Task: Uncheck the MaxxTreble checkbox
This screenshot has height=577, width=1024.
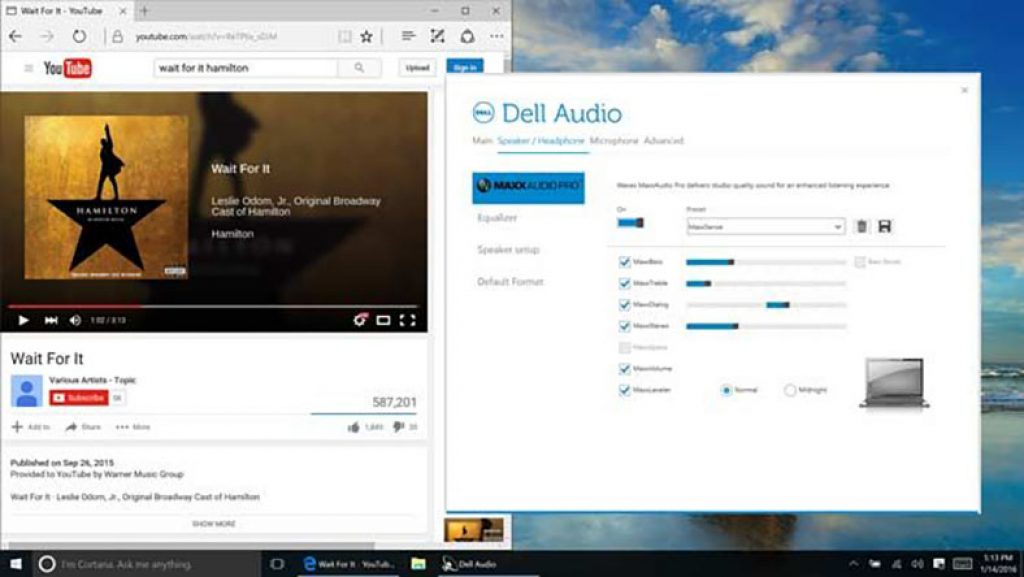Action: pos(624,283)
